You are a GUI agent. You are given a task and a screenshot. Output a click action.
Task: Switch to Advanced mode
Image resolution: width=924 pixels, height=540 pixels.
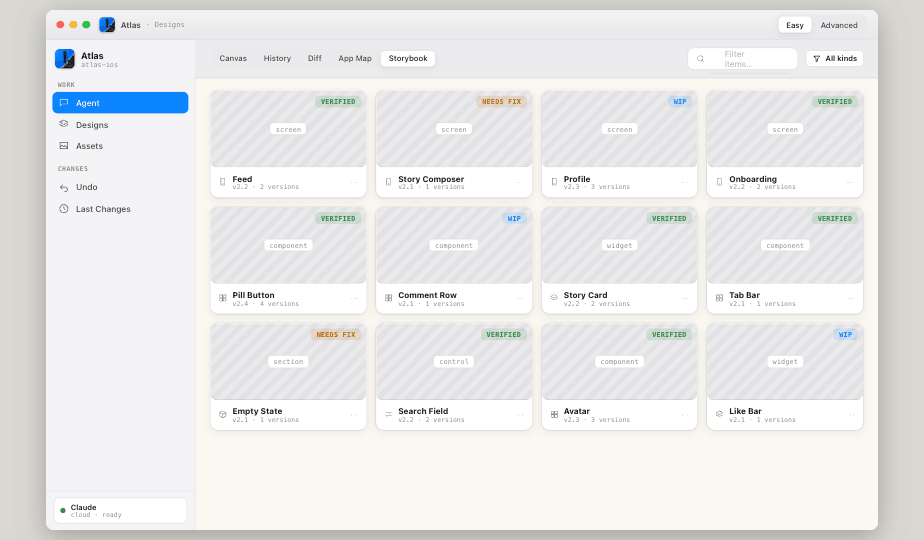[x=839, y=25]
